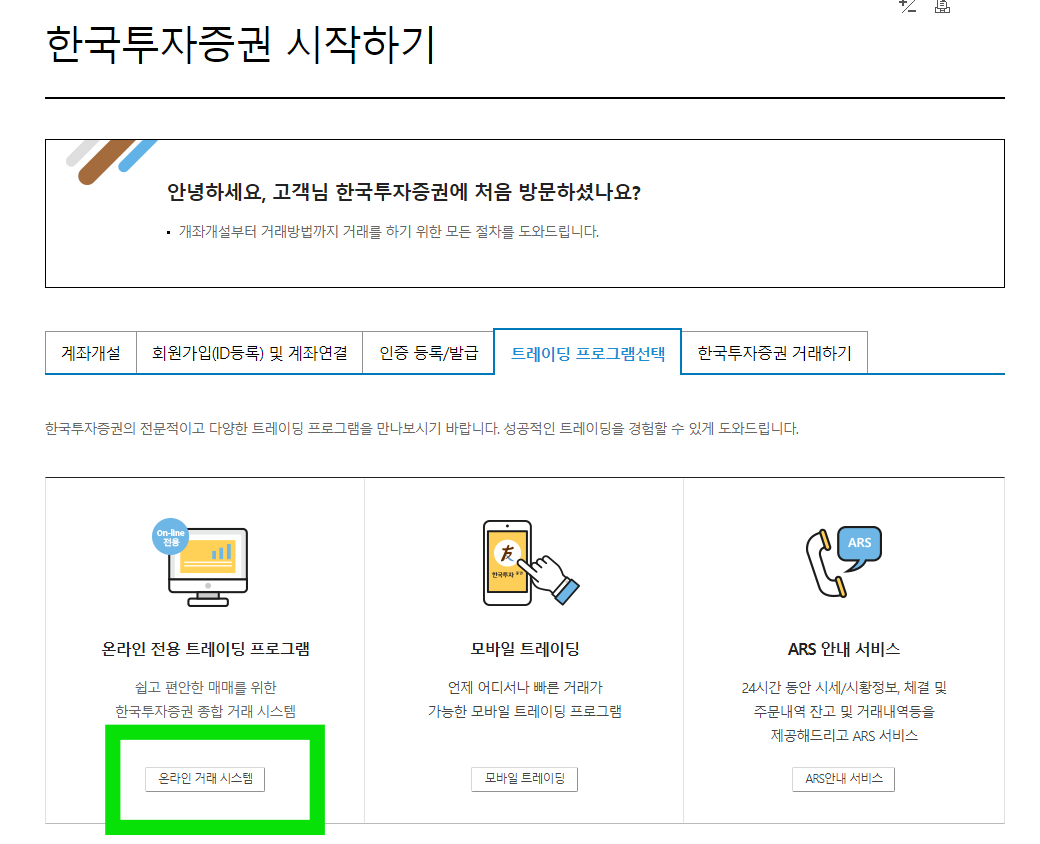Open the ARS안내 서비스 button
Screen dimensions: 1040x844
coord(844,779)
